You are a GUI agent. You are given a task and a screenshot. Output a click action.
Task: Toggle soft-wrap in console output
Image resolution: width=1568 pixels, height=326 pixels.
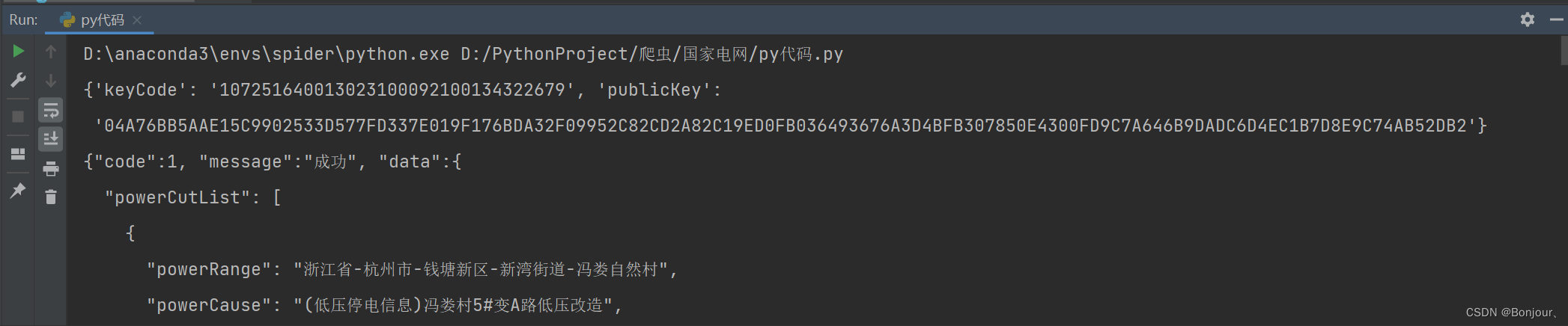coord(51,111)
